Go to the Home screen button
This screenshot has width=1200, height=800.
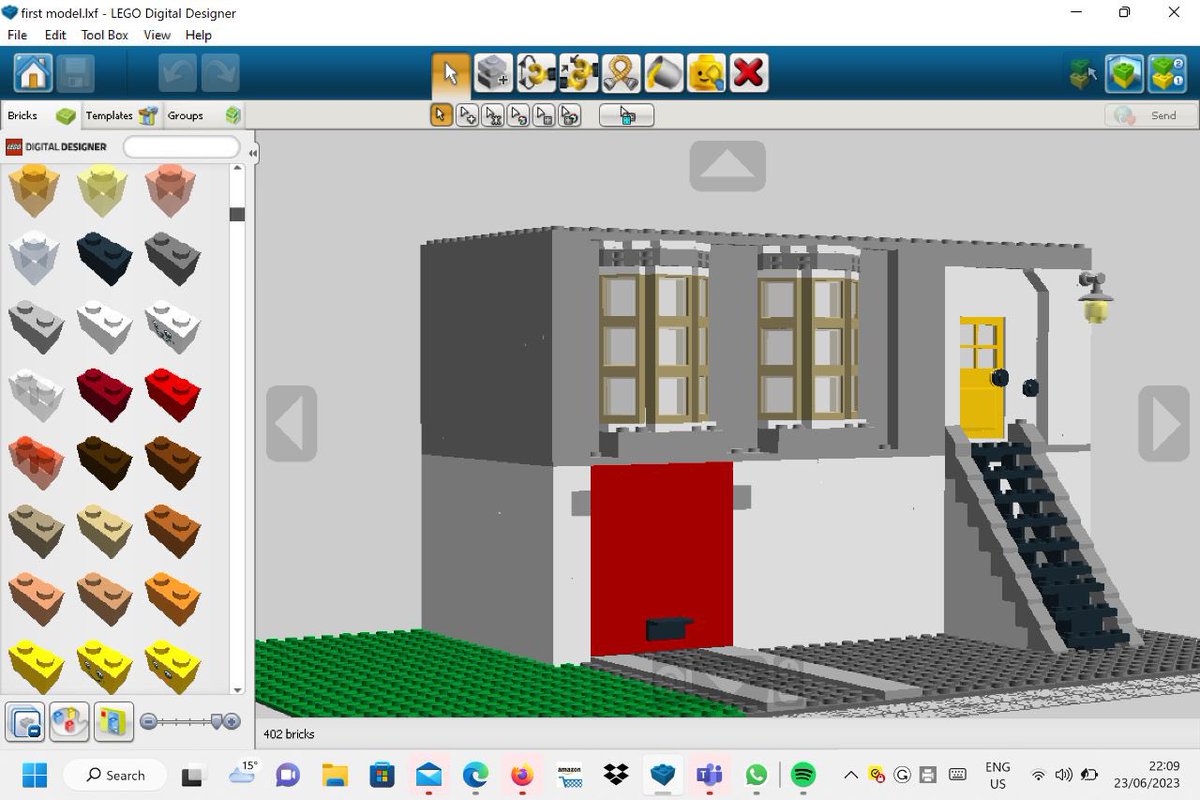[x=33, y=73]
